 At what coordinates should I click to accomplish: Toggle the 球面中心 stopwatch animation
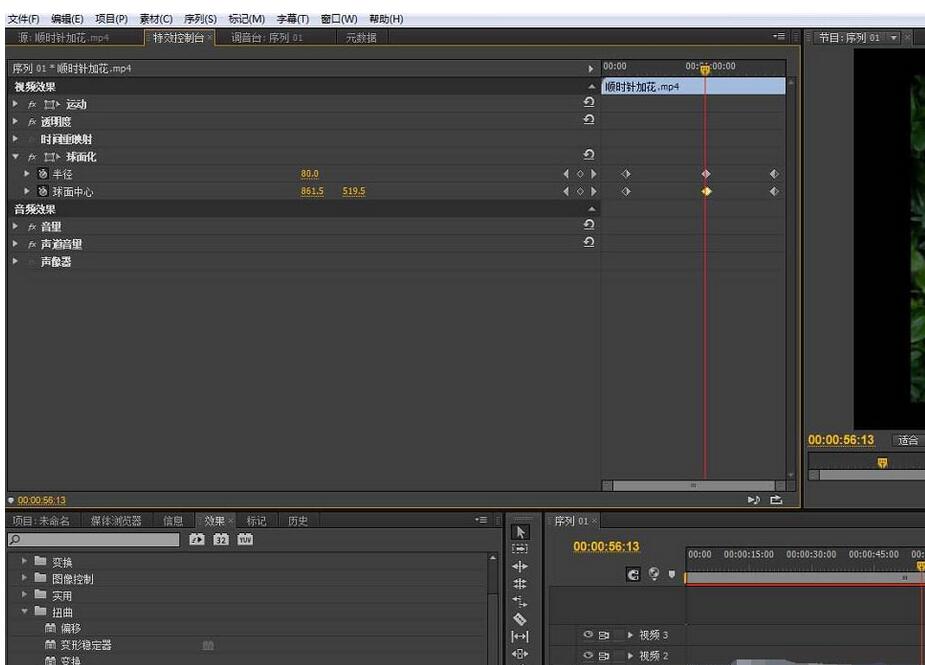coord(42,191)
